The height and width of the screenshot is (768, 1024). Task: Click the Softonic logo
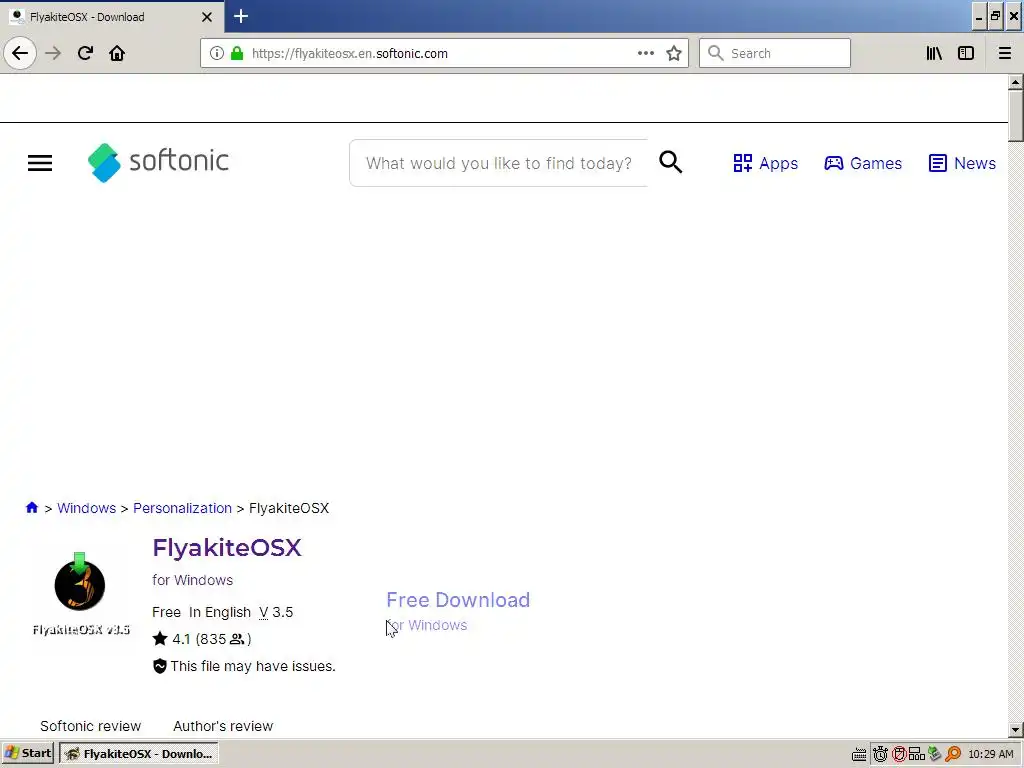tap(158, 162)
